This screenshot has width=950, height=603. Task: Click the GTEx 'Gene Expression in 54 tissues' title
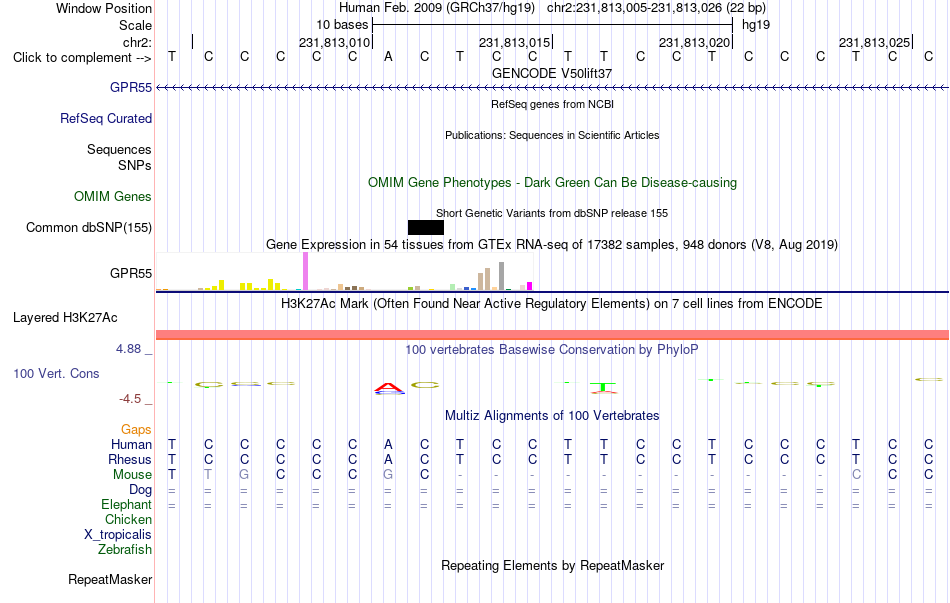[x=552, y=245]
